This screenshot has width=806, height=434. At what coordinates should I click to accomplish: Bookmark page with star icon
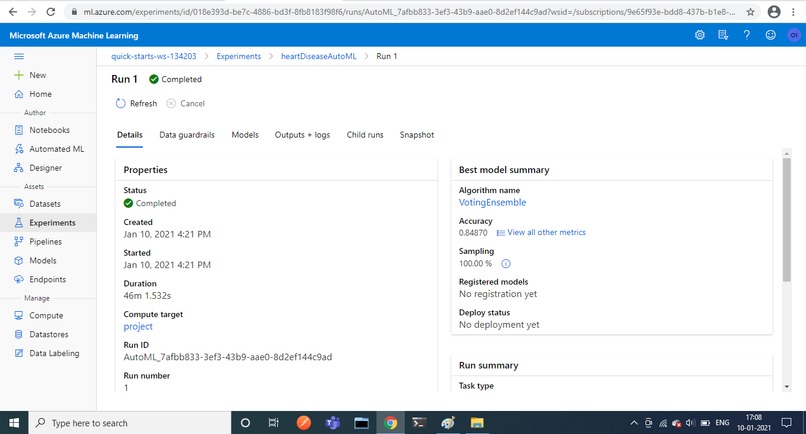[x=750, y=11]
